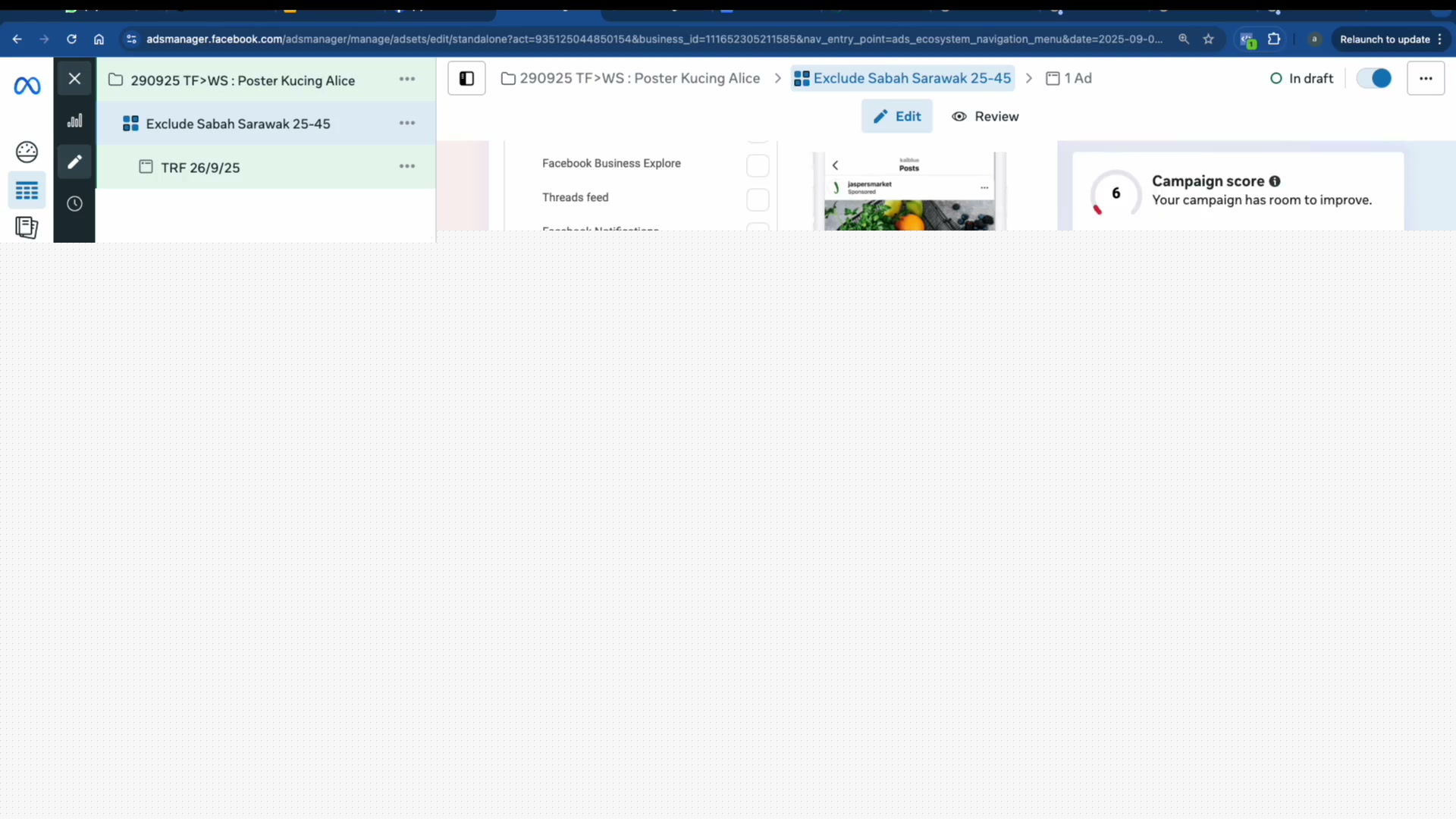Open the account overview gauge icon
Screen dimensions: 1456x819
tap(27, 152)
